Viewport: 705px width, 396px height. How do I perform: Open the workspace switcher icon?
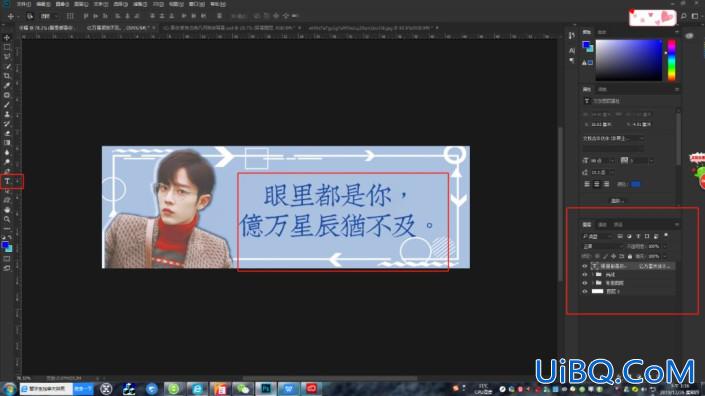coord(695,16)
